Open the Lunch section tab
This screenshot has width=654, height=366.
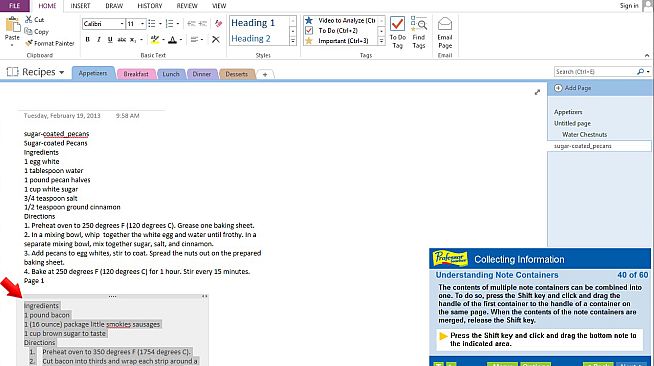pyautogui.click(x=171, y=74)
